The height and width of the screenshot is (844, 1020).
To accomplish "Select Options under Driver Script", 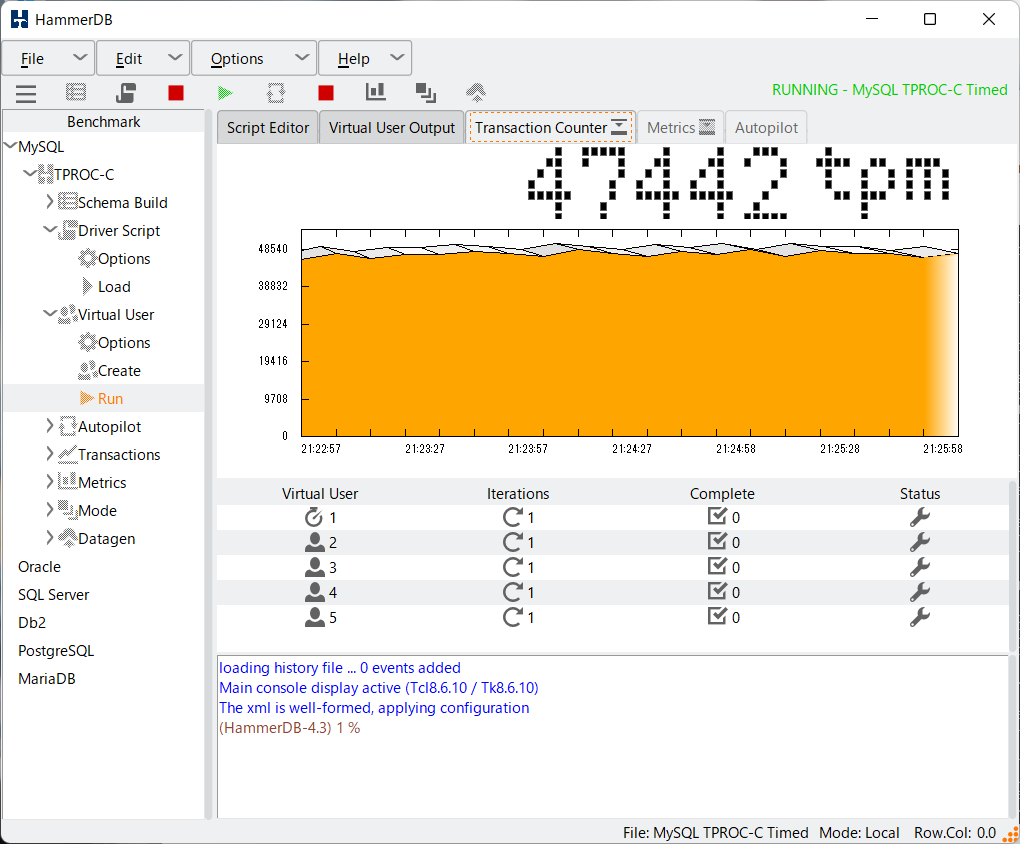I will [x=124, y=258].
